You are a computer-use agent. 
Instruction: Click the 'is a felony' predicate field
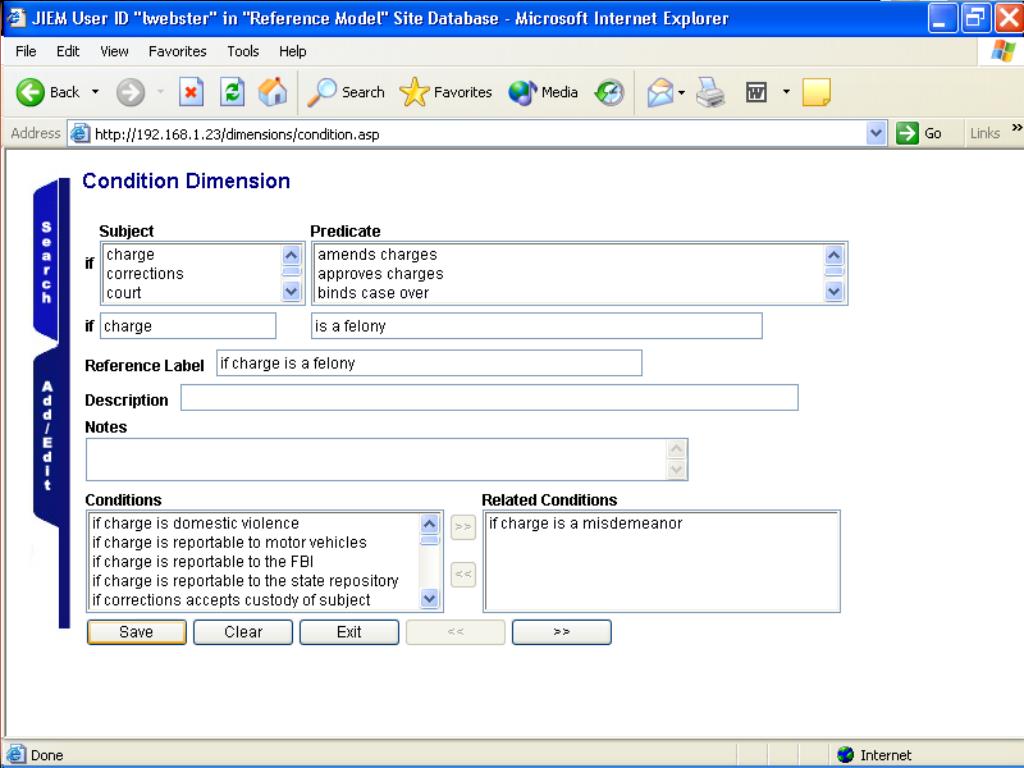pos(537,326)
